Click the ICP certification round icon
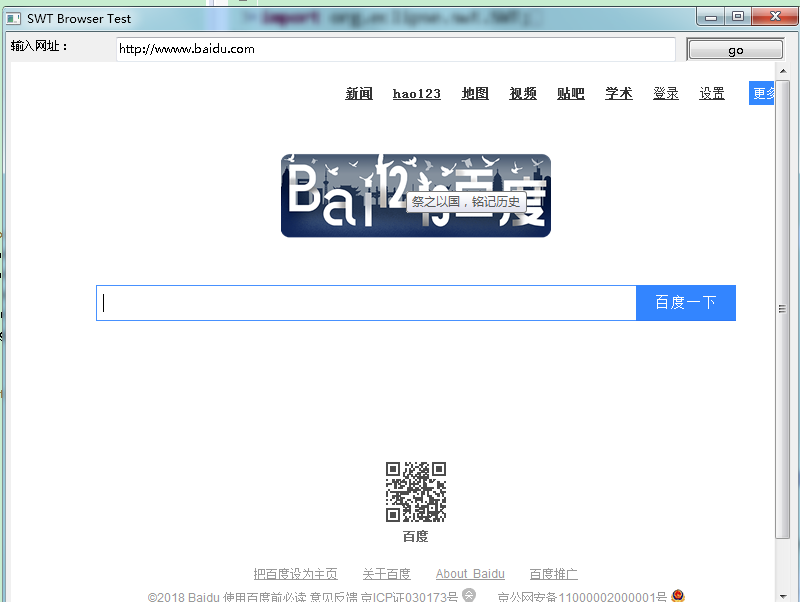The width and height of the screenshot is (800, 602). [x=469, y=595]
